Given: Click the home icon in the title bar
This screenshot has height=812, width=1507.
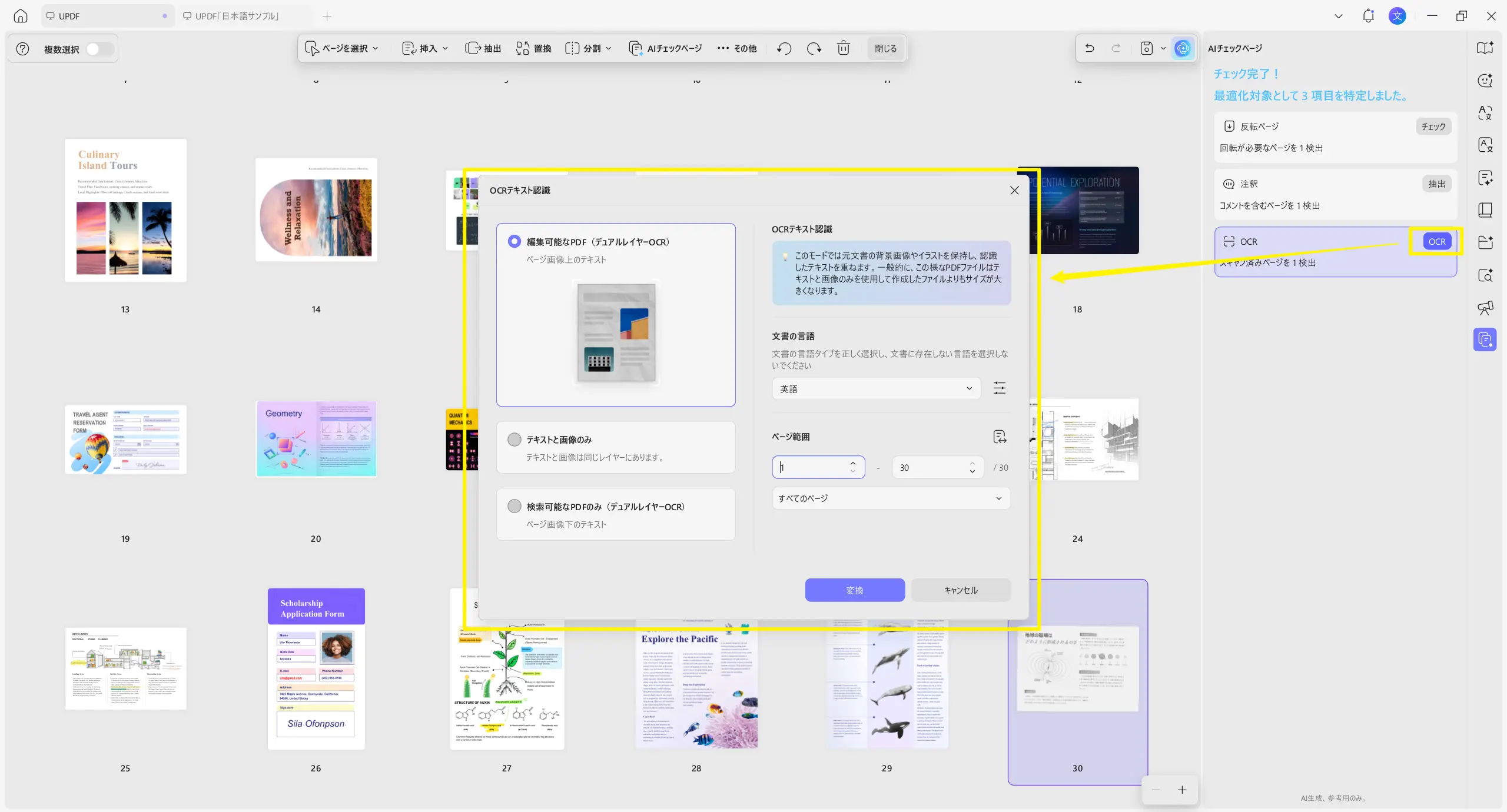Looking at the screenshot, I should click(21, 16).
